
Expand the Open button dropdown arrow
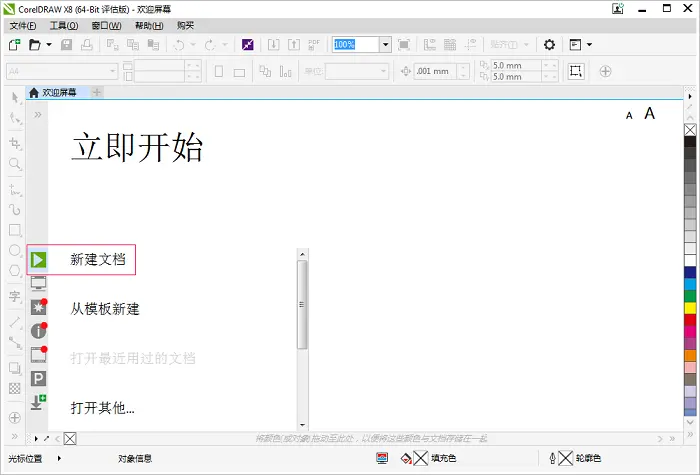[x=49, y=45]
